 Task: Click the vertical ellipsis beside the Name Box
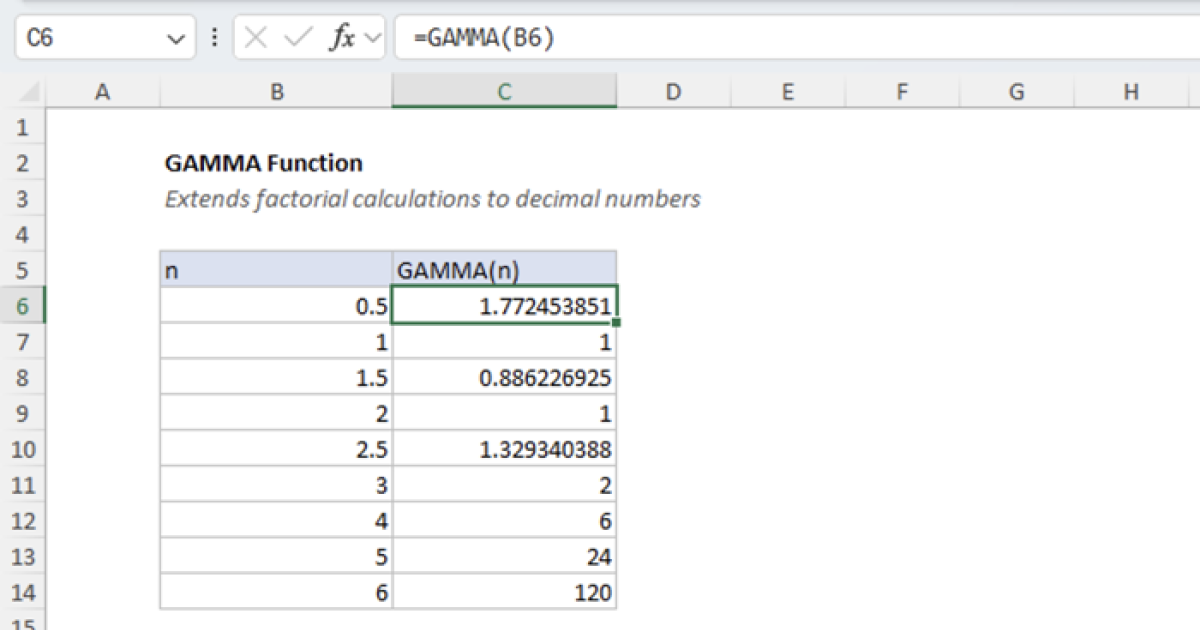[215, 38]
